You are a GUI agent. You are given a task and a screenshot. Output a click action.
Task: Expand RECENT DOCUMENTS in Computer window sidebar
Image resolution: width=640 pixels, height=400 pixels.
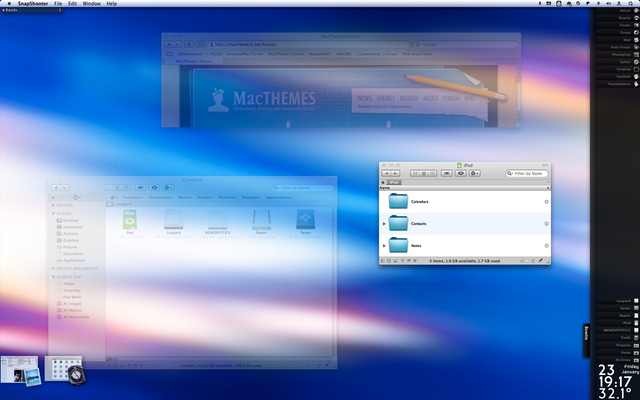pyautogui.click(x=53, y=269)
